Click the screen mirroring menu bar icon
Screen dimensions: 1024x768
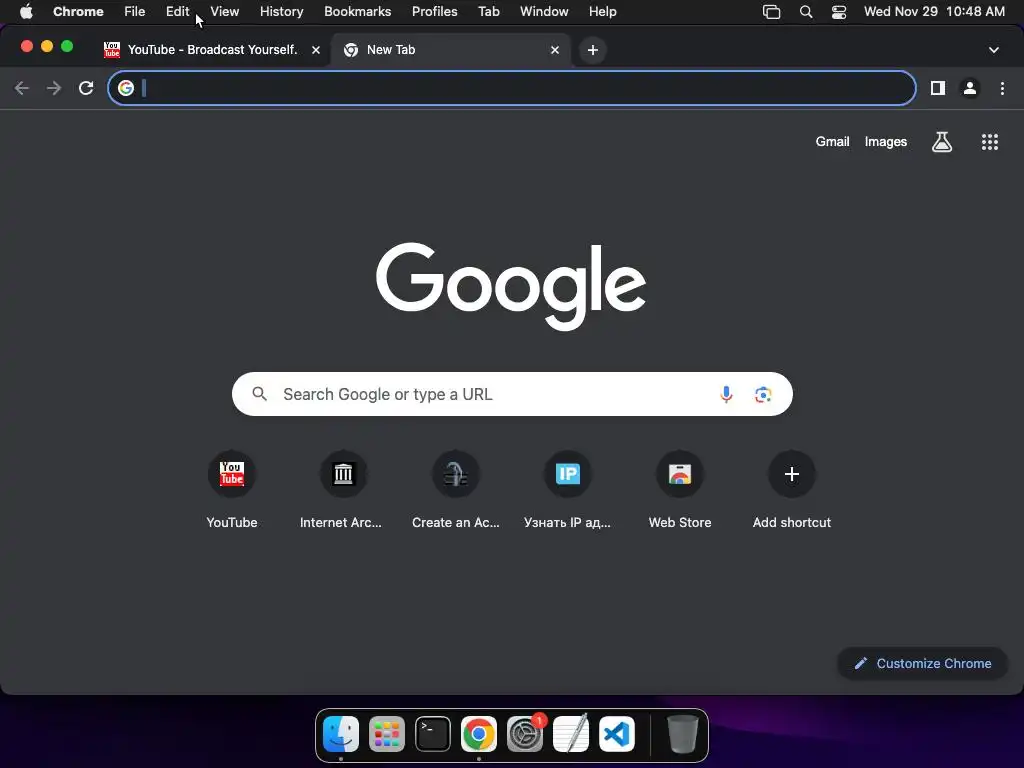(x=771, y=12)
